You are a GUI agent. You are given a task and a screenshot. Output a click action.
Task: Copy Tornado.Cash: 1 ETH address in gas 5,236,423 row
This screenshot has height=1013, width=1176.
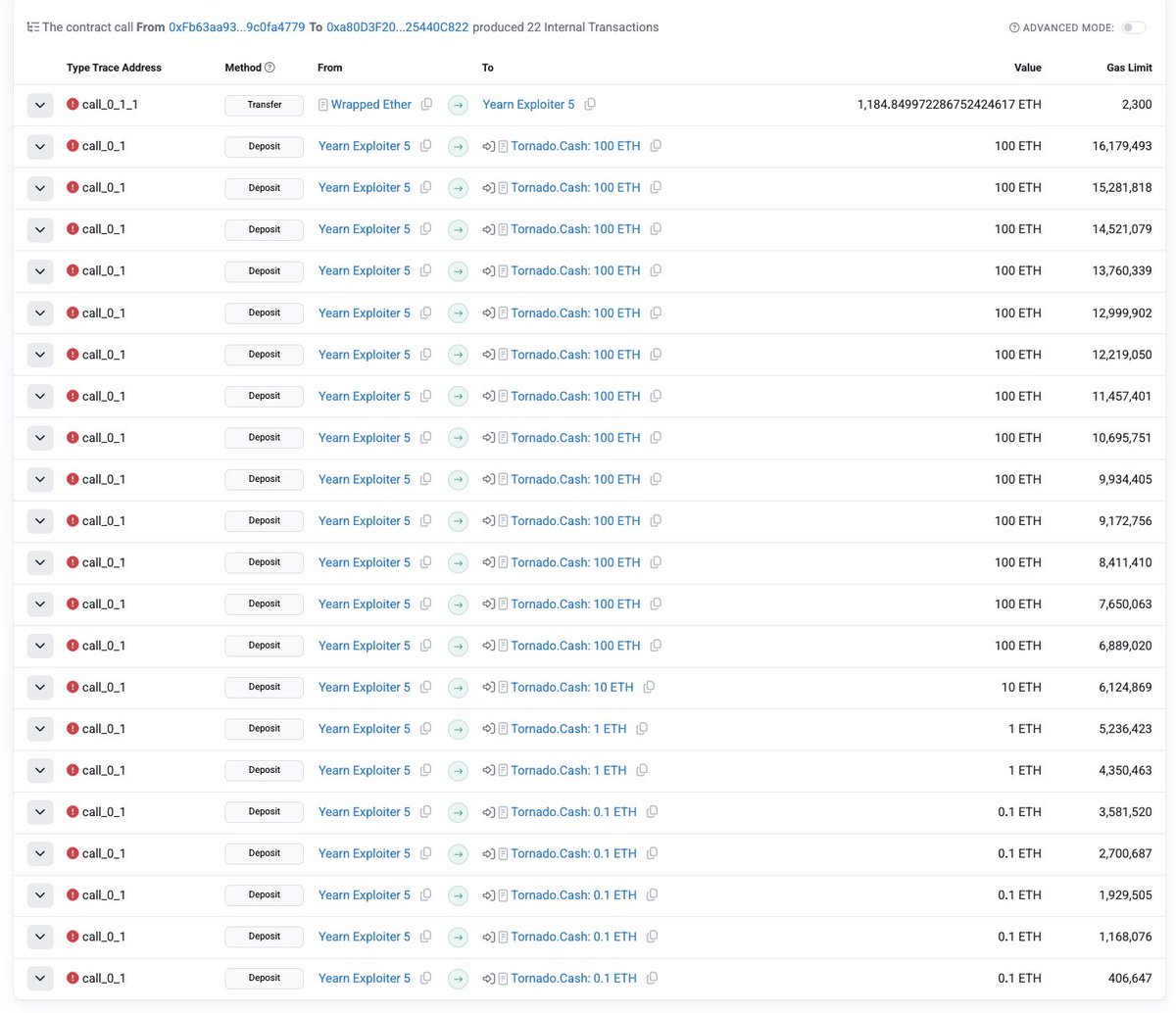(x=642, y=729)
